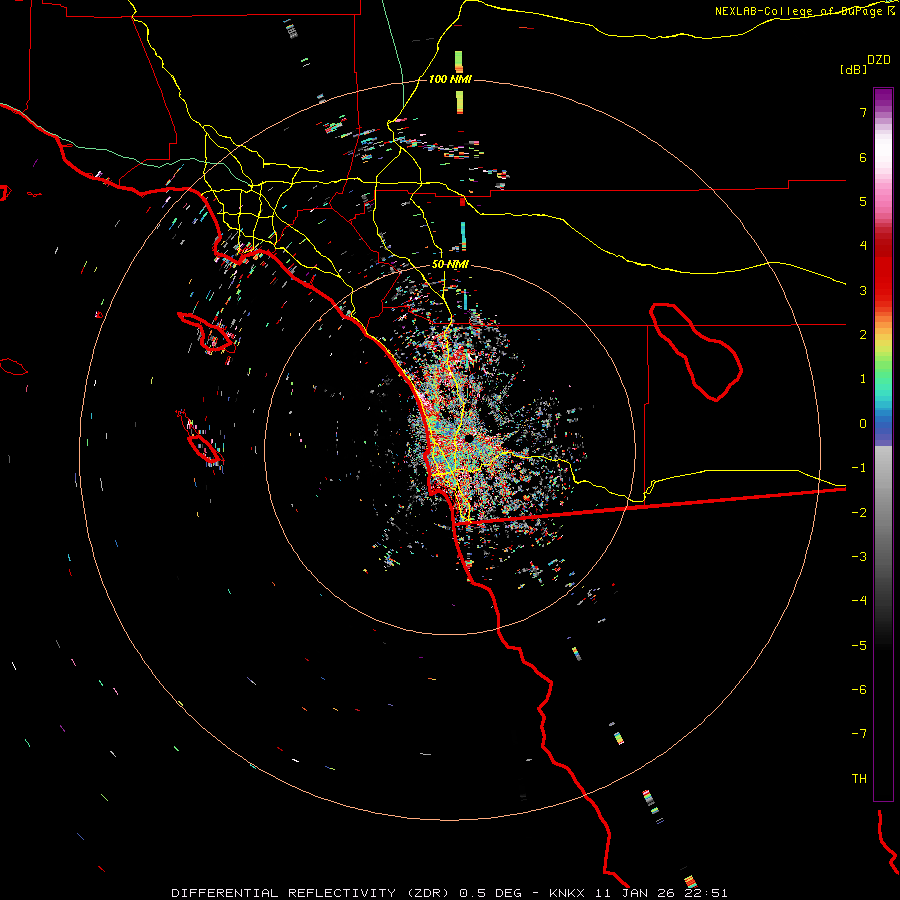Click the 5 value on color scale
The image size is (900, 900).
click(863, 201)
